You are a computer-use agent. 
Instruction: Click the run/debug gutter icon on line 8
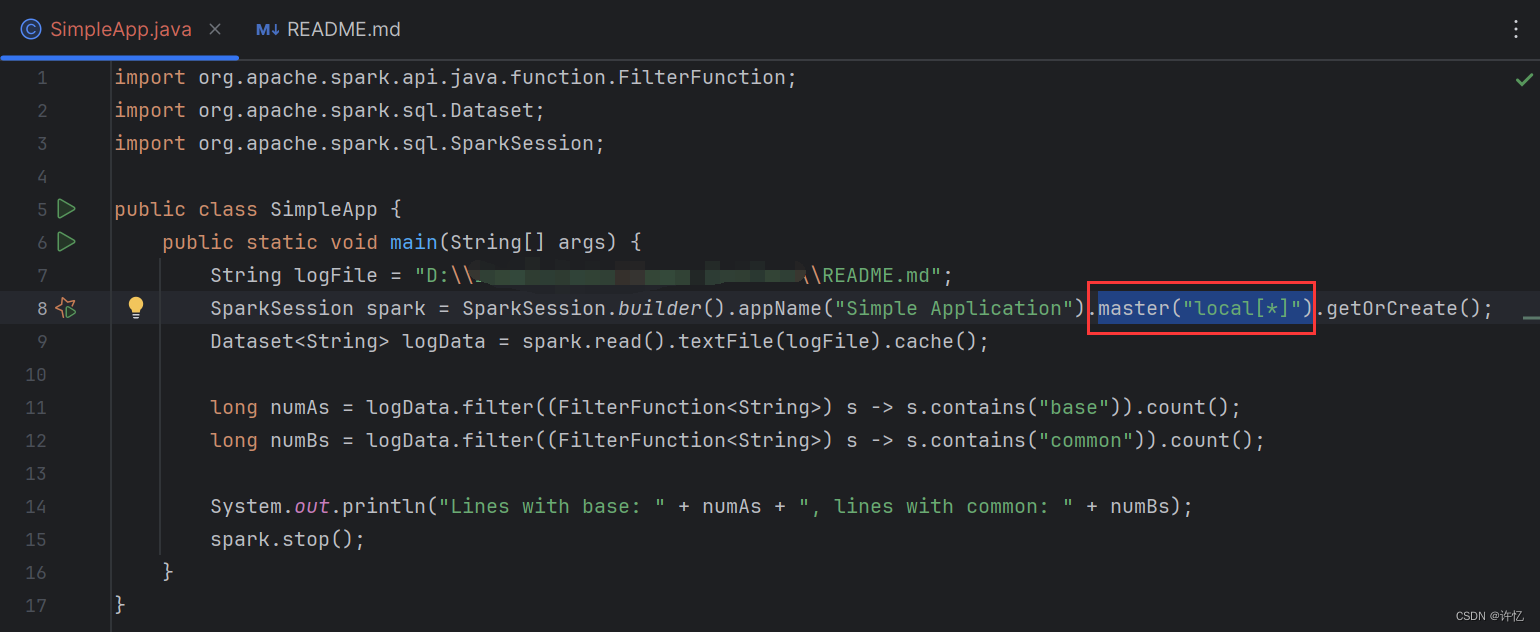click(x=66, y=308)
